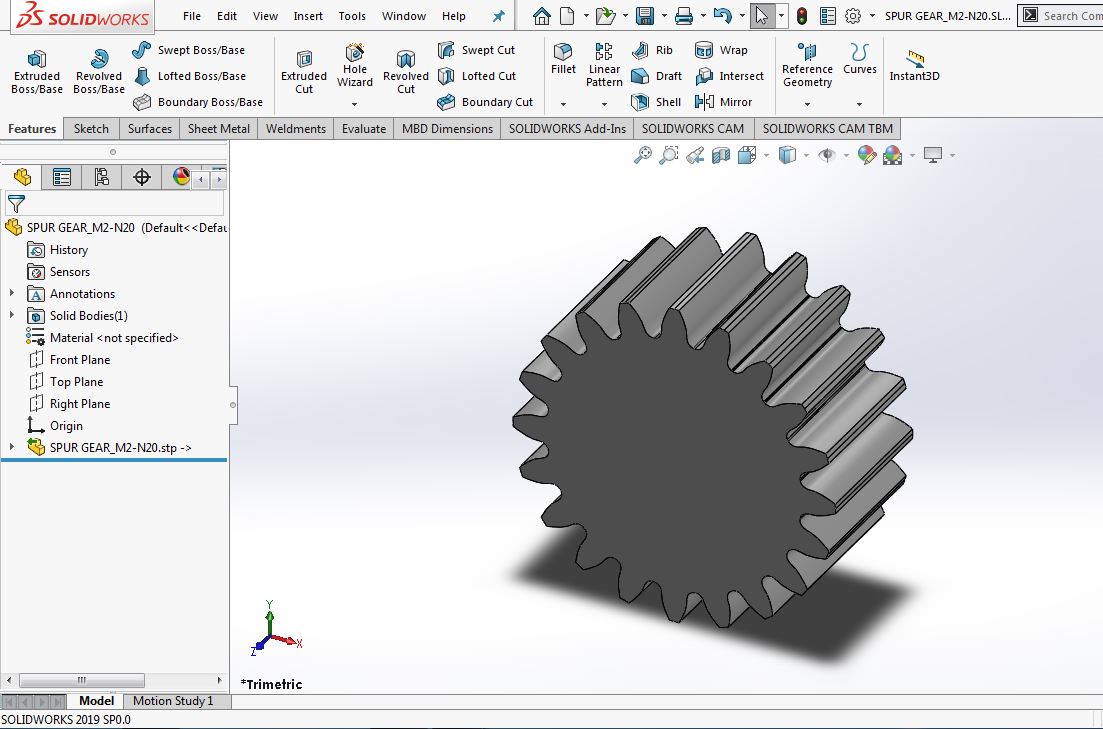The image size is (1103, 729).
Task: Switch to the Sheet Metal tab
Action: (219, 129)
